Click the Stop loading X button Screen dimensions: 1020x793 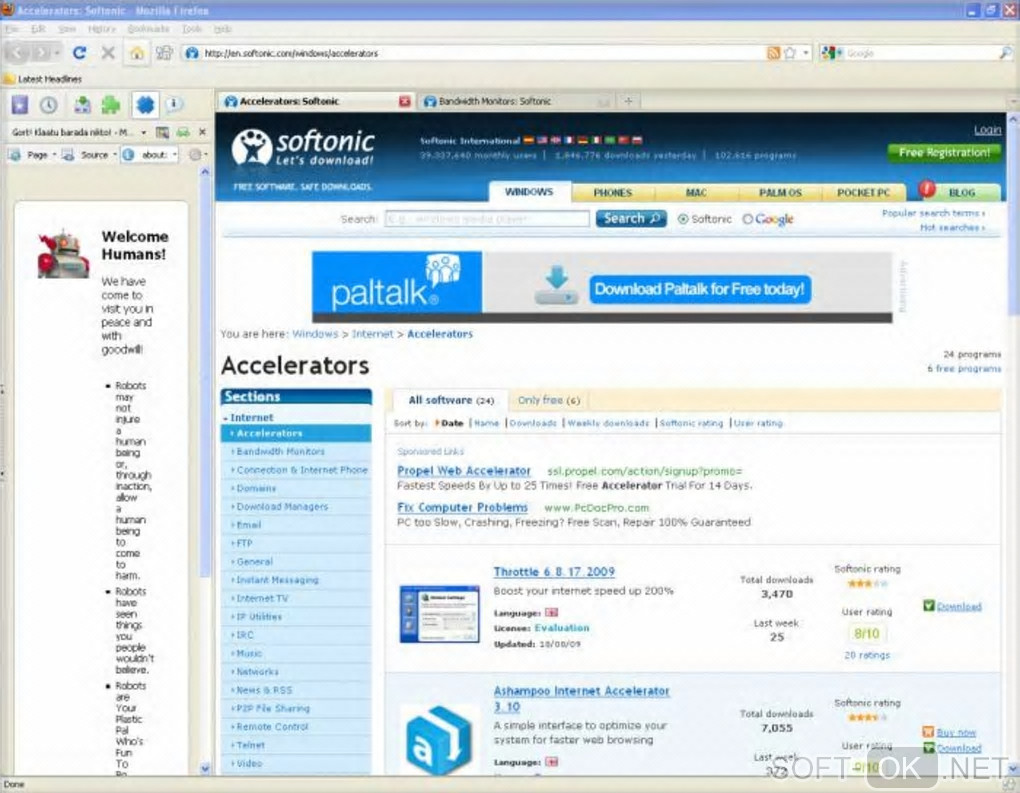pos(108,53)
